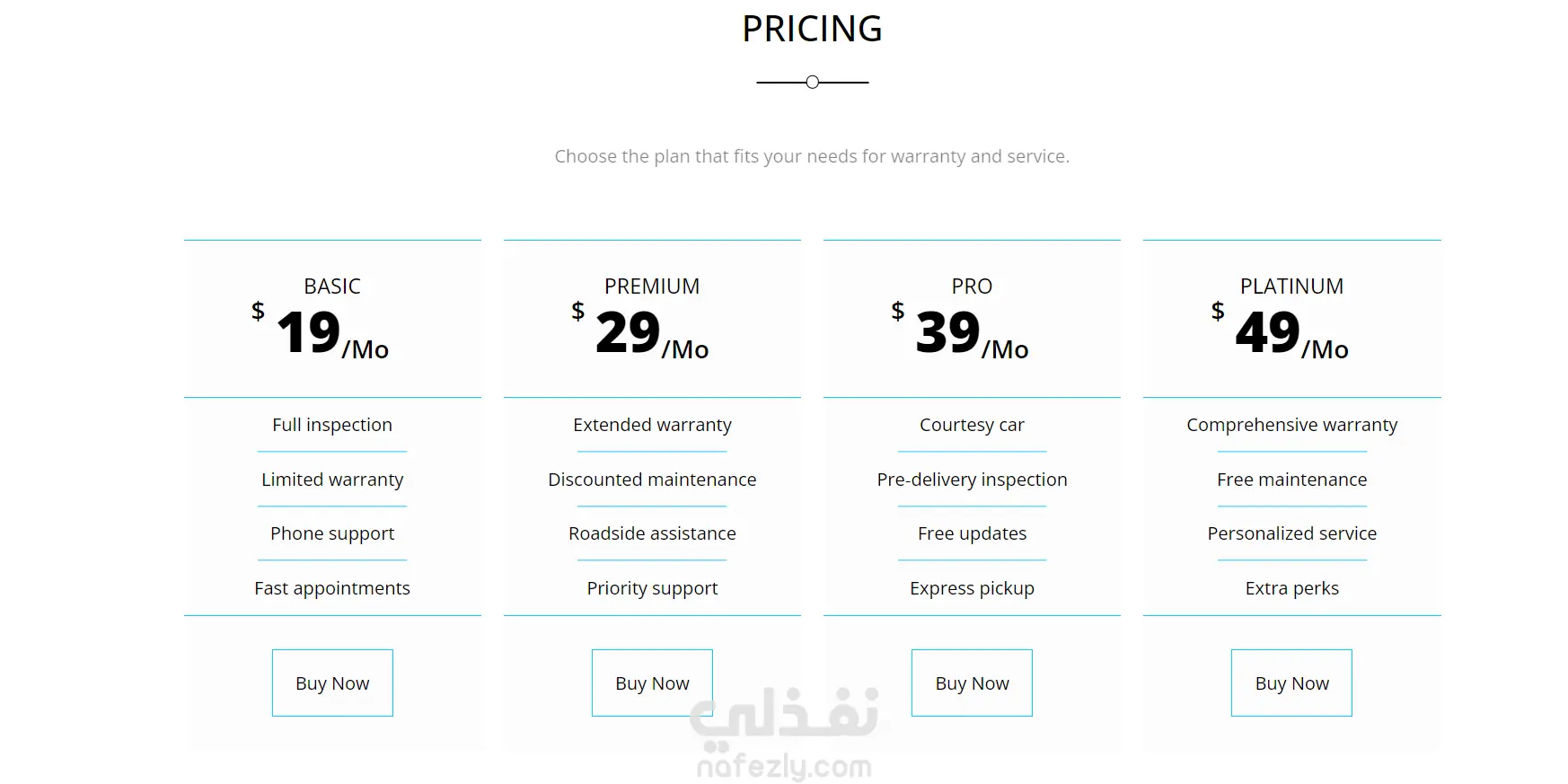Click the Roadside assistance feature
Viewport: 1568px width, 784px height.
(652, 533)
